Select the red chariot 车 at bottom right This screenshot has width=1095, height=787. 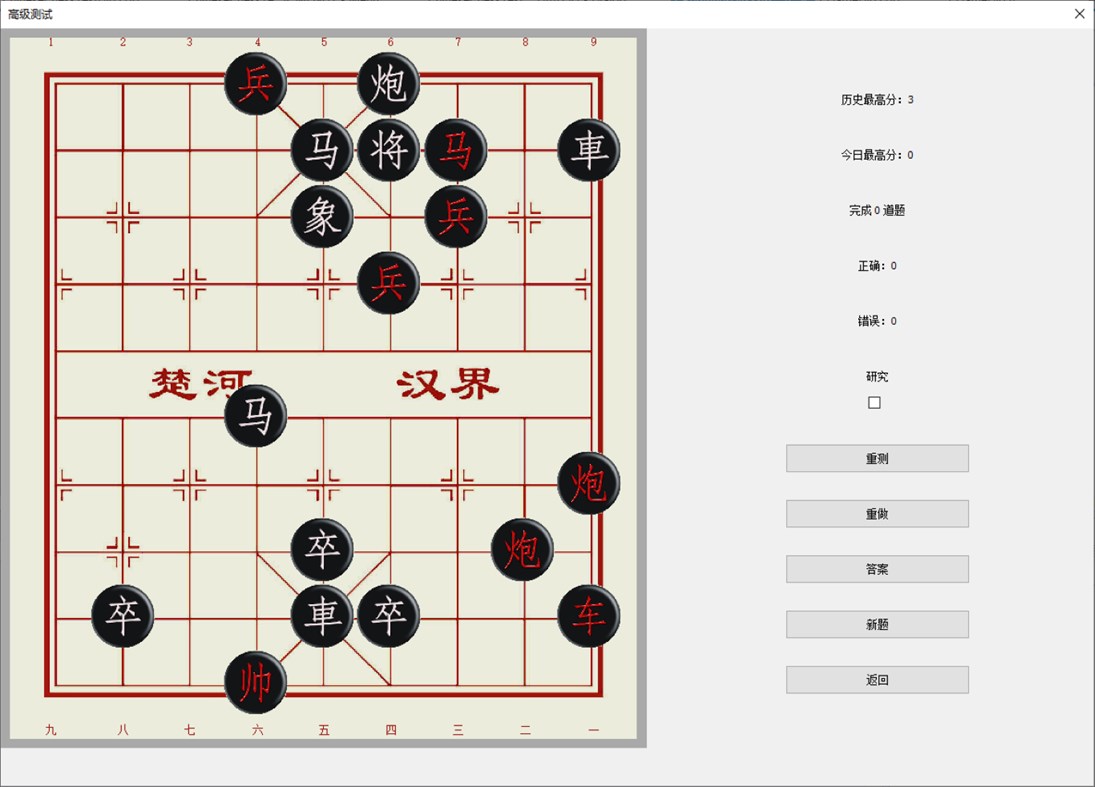click(589, 616)
